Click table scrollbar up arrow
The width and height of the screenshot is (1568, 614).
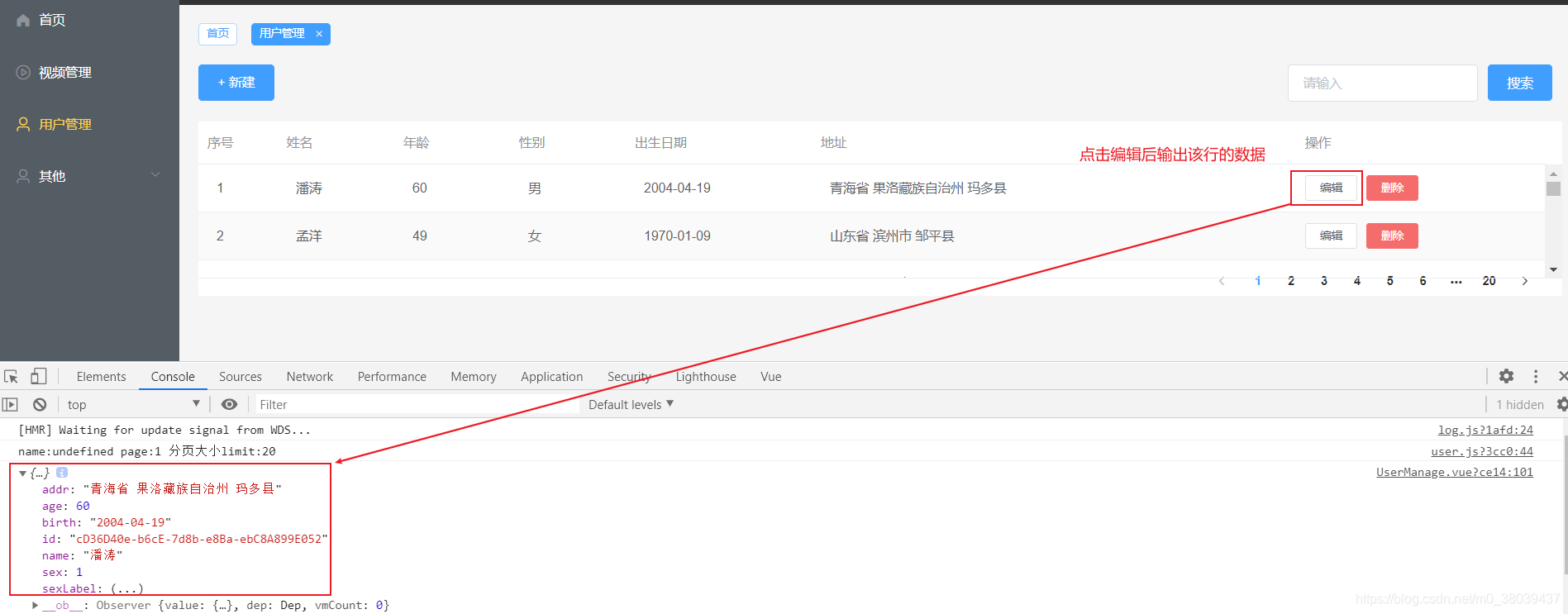coord(1553,174)
